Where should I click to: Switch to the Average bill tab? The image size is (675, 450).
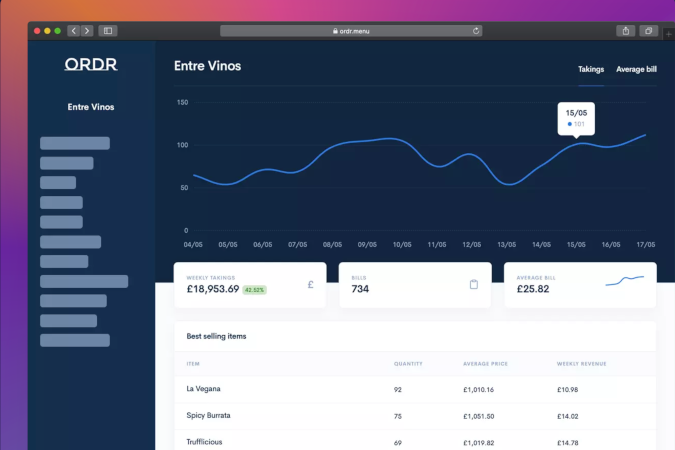tap(636, 70)
